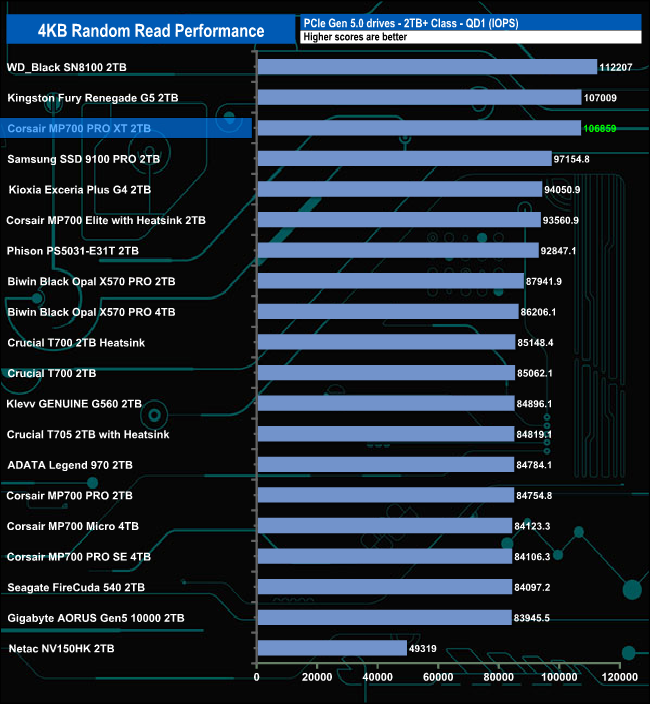The width and height of the screenshot is (650, 704).
Task: Click the '4KB Random Read Performance' title
Action: [x=151, y=31]
